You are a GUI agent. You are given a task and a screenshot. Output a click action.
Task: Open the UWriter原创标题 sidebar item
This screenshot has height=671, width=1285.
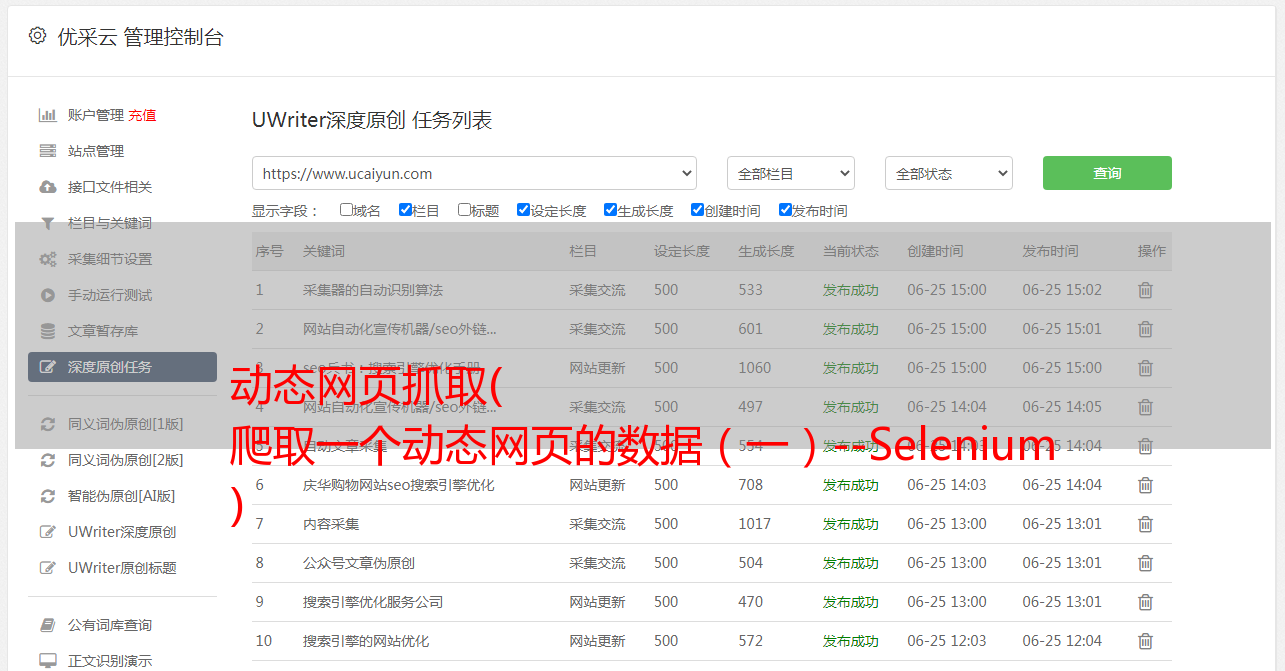122,568
